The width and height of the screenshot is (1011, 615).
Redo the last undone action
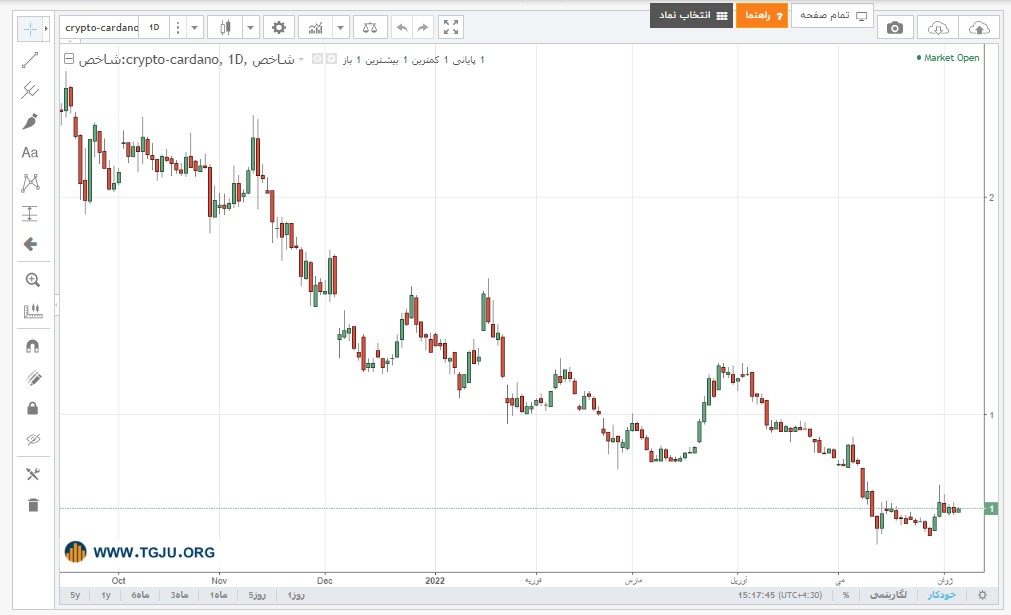[423, 28]
